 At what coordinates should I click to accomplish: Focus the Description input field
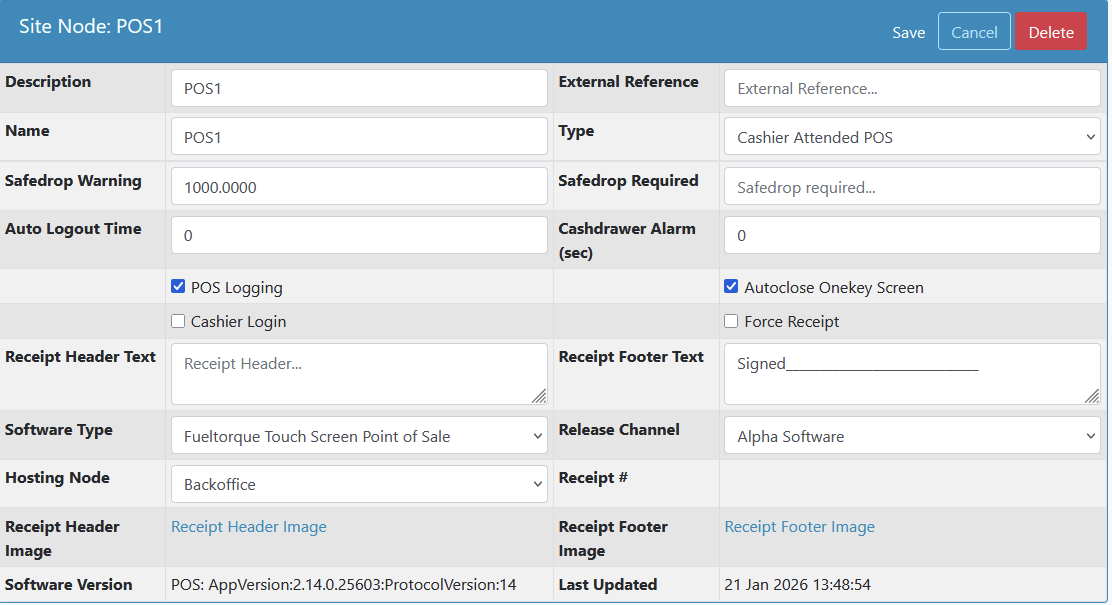click(359, 88)
